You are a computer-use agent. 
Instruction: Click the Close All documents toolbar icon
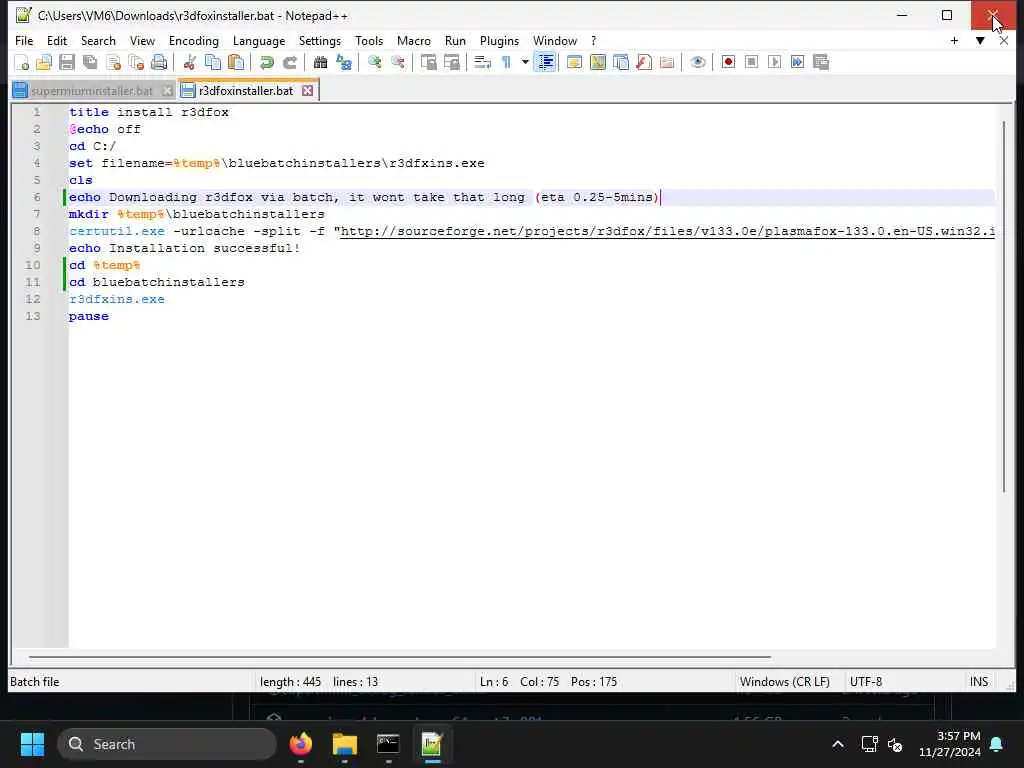click(136, 62)
